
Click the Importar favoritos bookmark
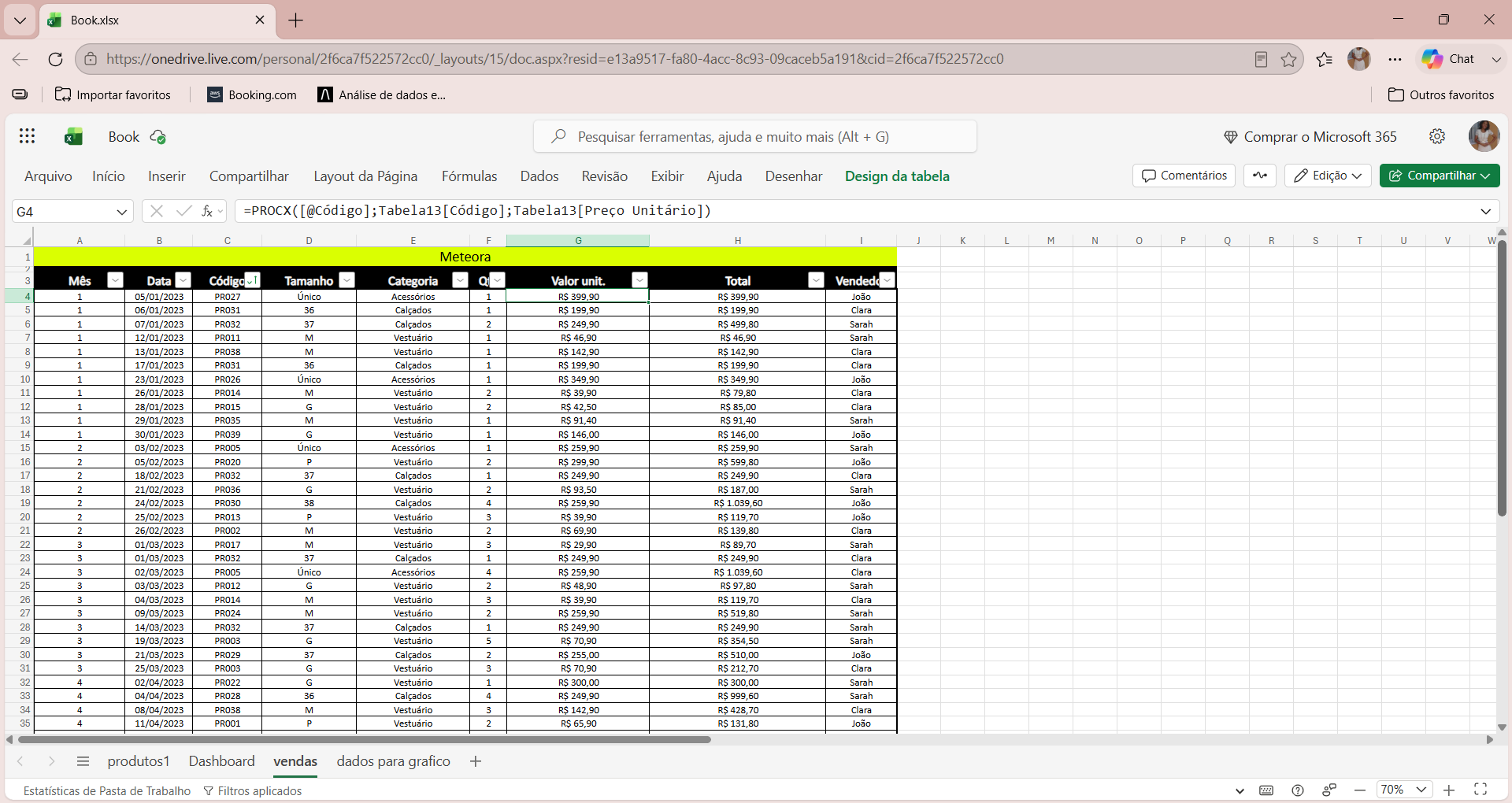pos(113,94)
